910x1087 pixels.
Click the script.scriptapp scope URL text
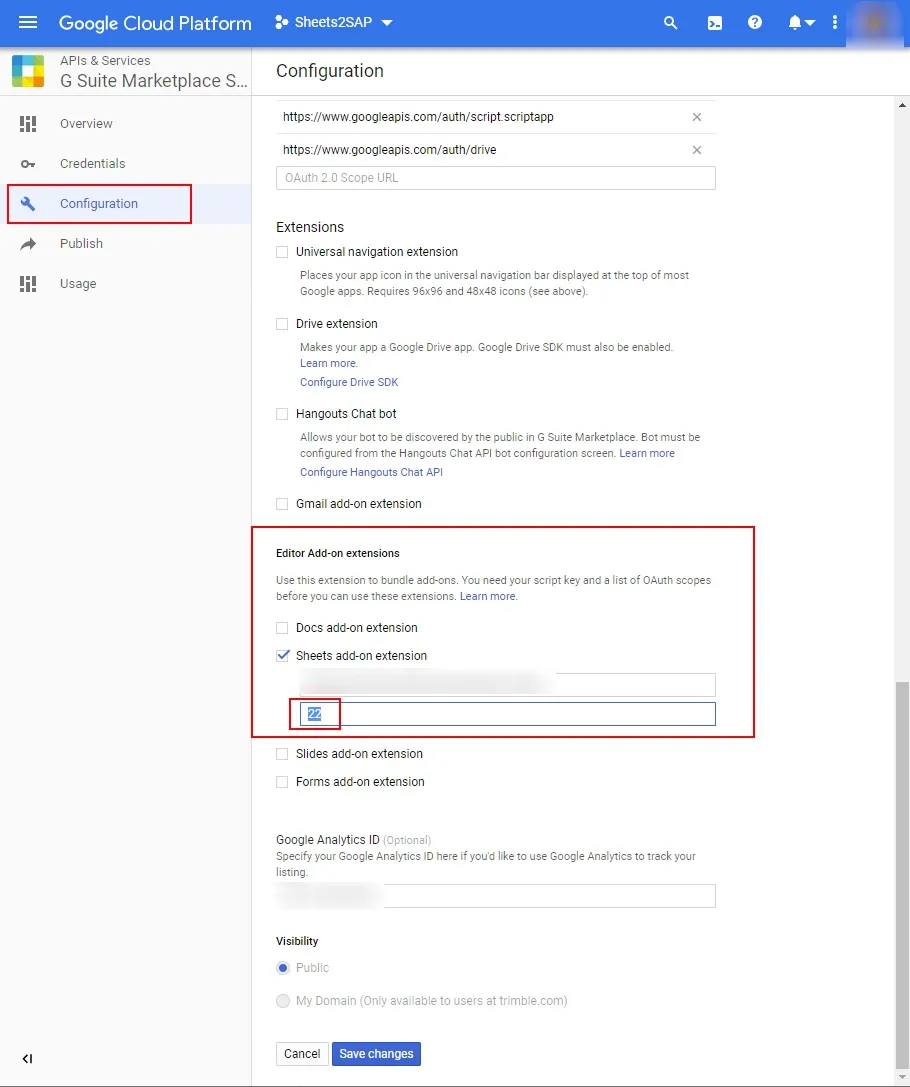click(x=418, y=117)
